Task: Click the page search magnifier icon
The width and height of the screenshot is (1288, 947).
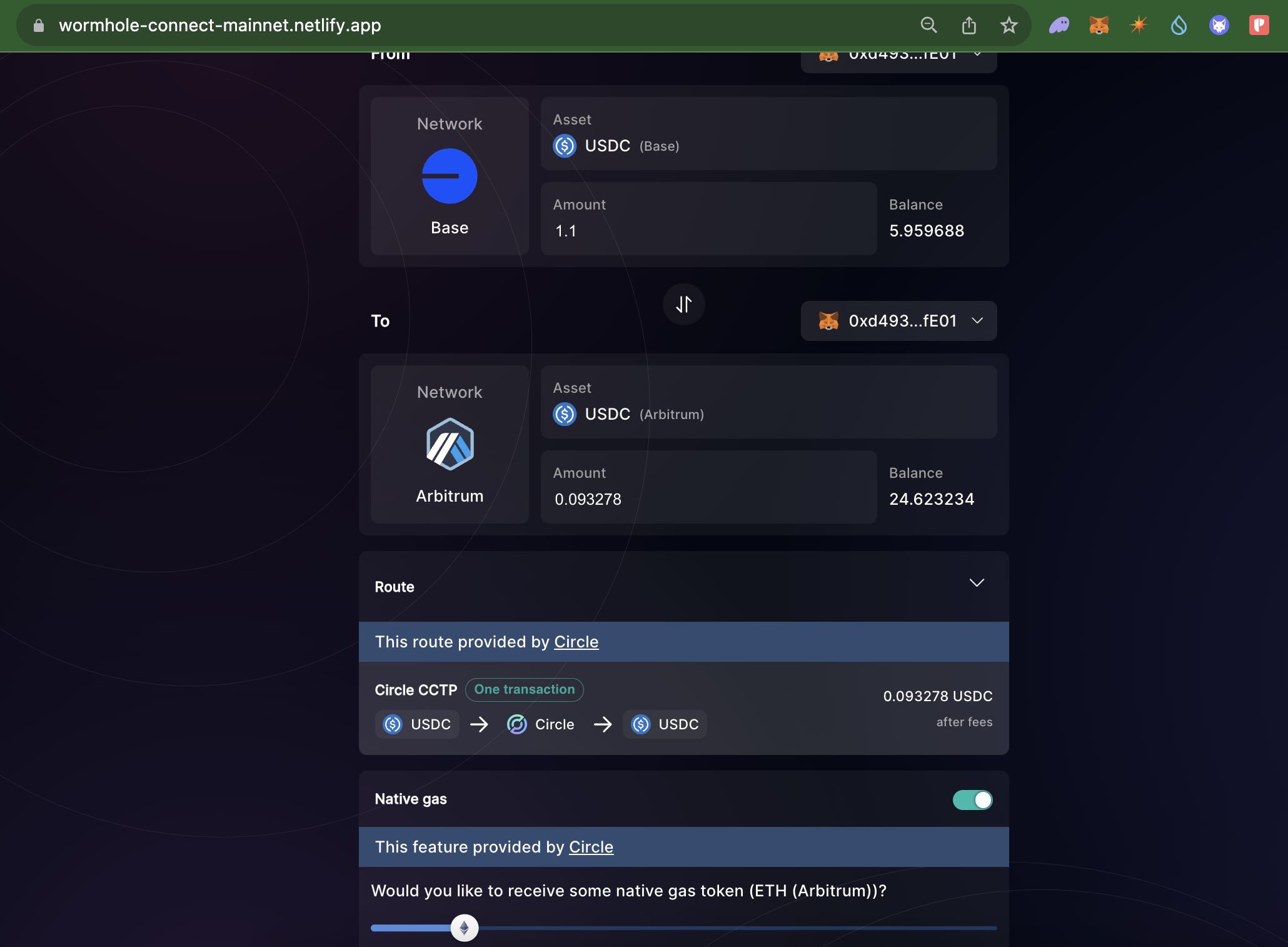Action: pyautogui.click(x=929, y=25)
